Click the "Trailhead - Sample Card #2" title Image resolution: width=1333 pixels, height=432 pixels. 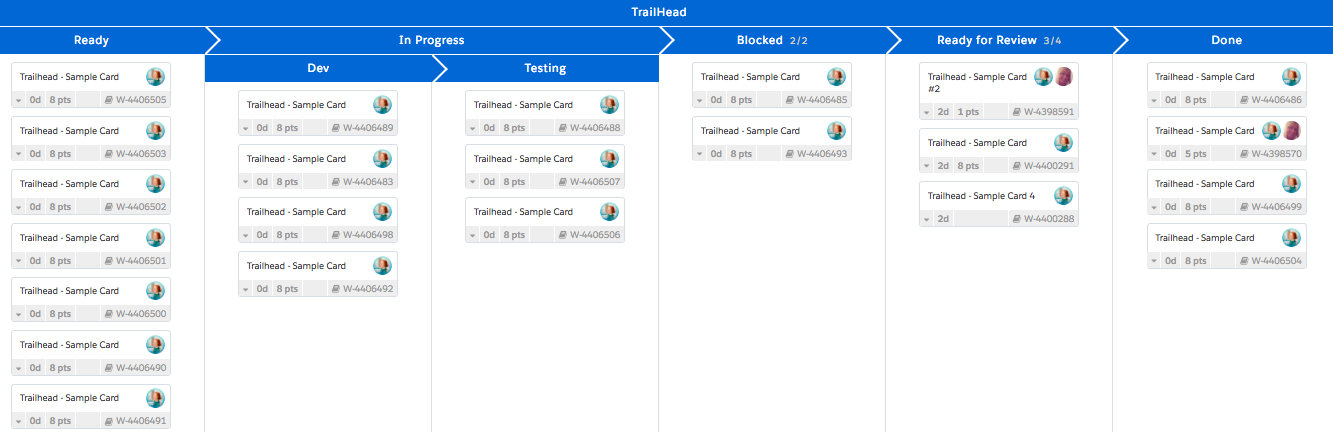pos(977,83)
